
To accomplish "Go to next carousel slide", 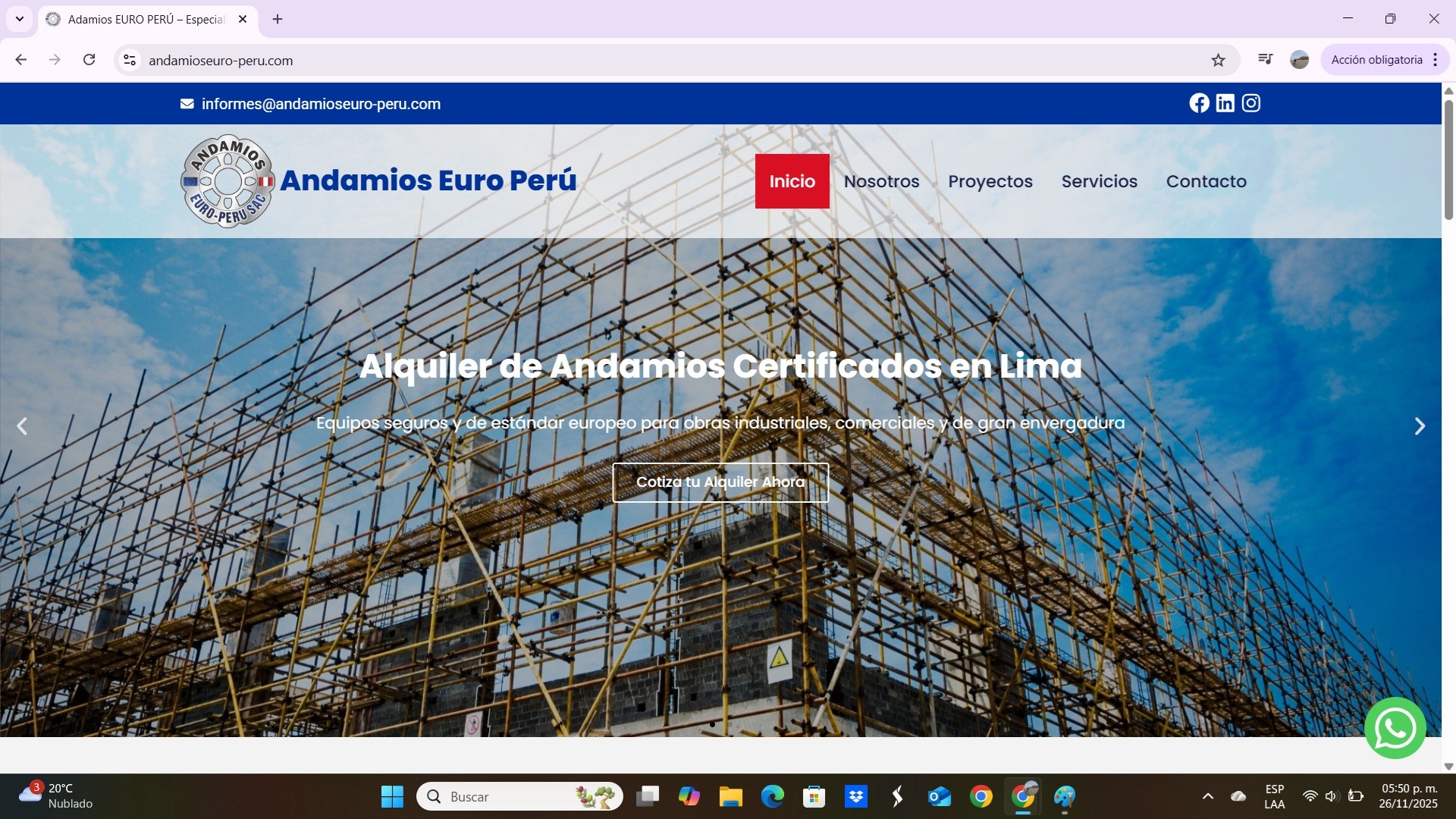I will tap(1420, 426).
